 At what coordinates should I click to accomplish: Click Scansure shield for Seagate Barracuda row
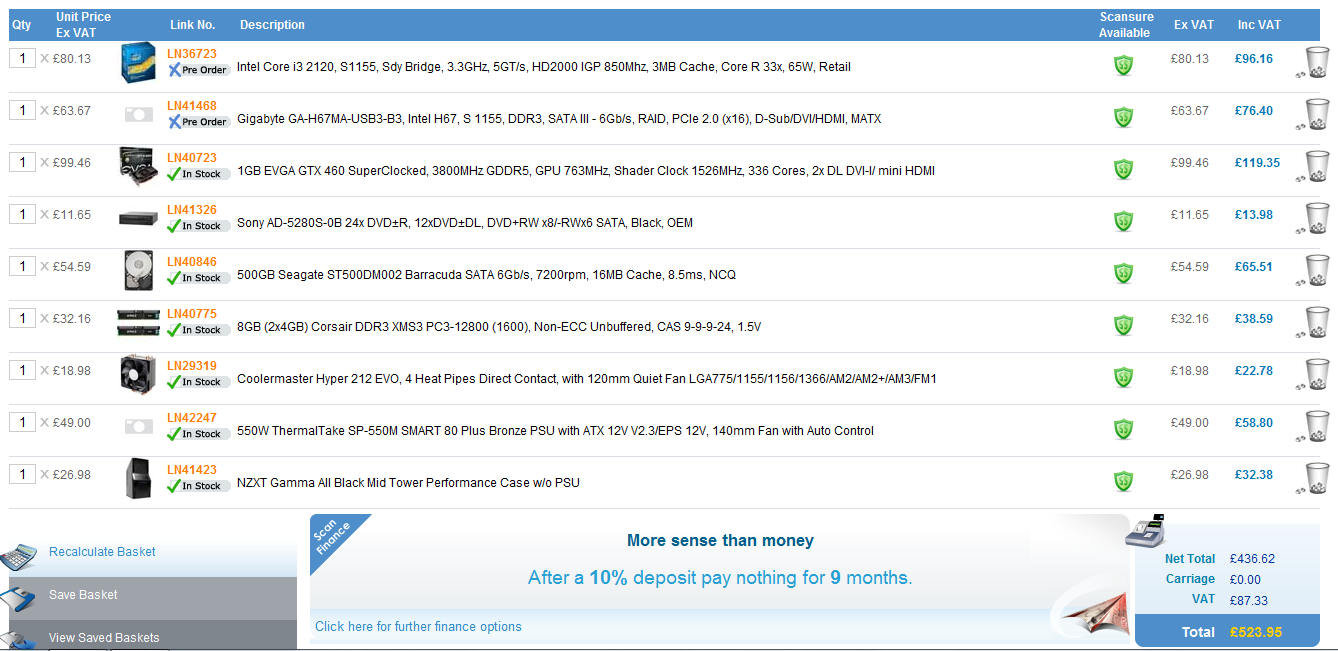point(1124,274)
